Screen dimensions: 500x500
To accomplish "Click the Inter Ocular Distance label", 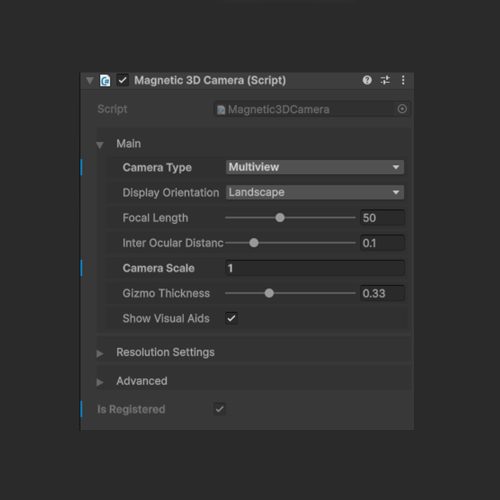I will tap(173, 243).
